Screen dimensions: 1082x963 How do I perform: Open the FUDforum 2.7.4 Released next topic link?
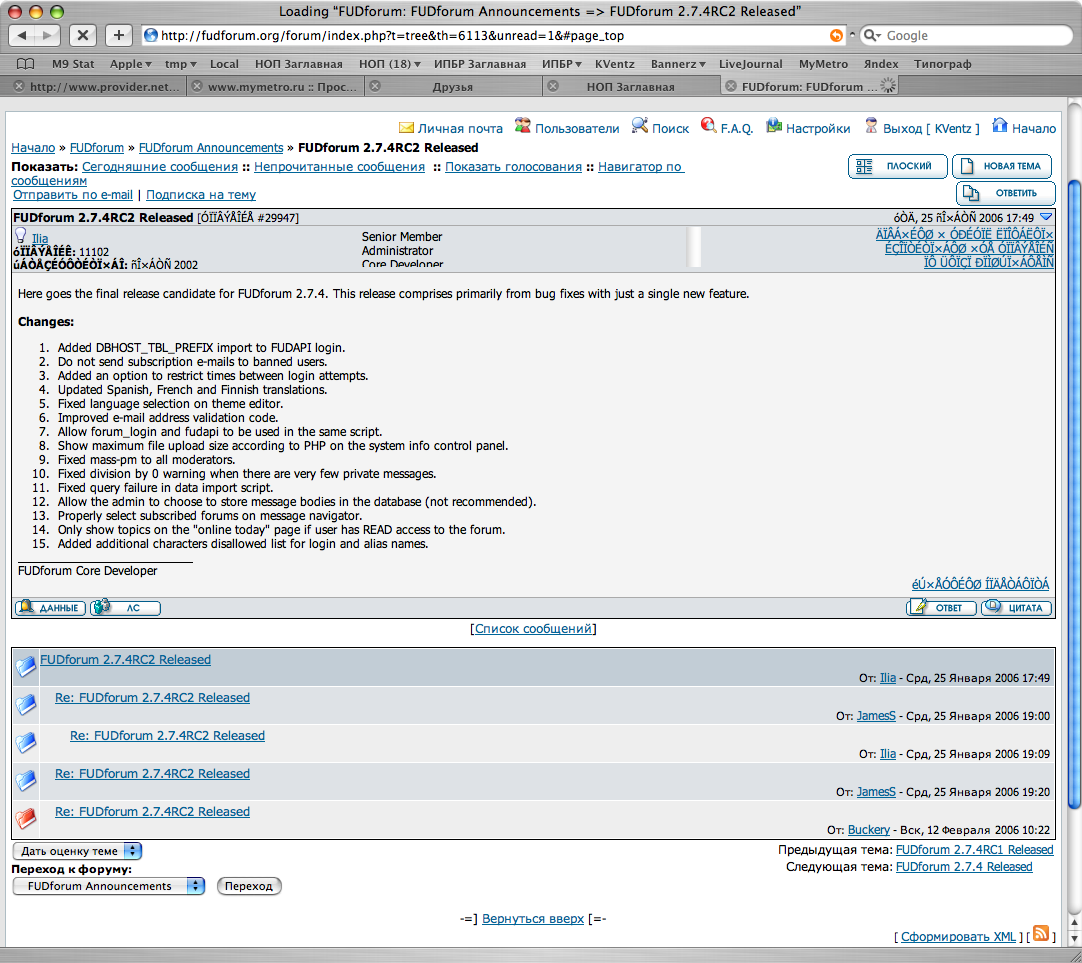pos(964,867)
